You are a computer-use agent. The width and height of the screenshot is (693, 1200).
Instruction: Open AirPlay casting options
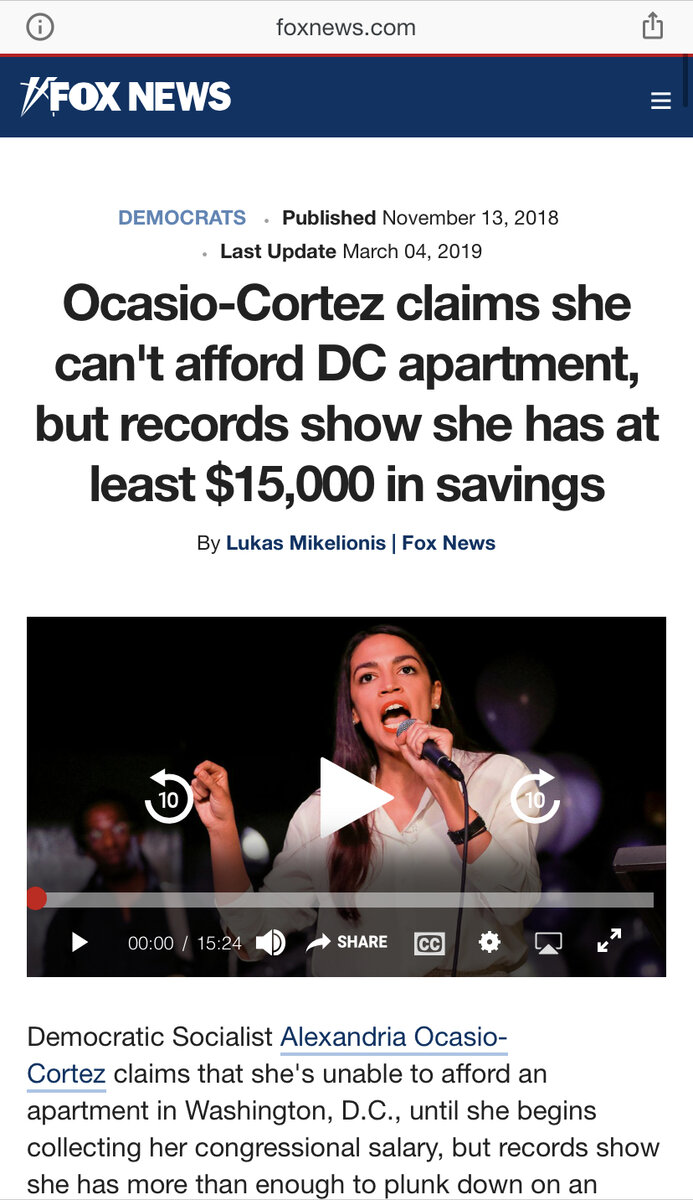coord(548,942)
